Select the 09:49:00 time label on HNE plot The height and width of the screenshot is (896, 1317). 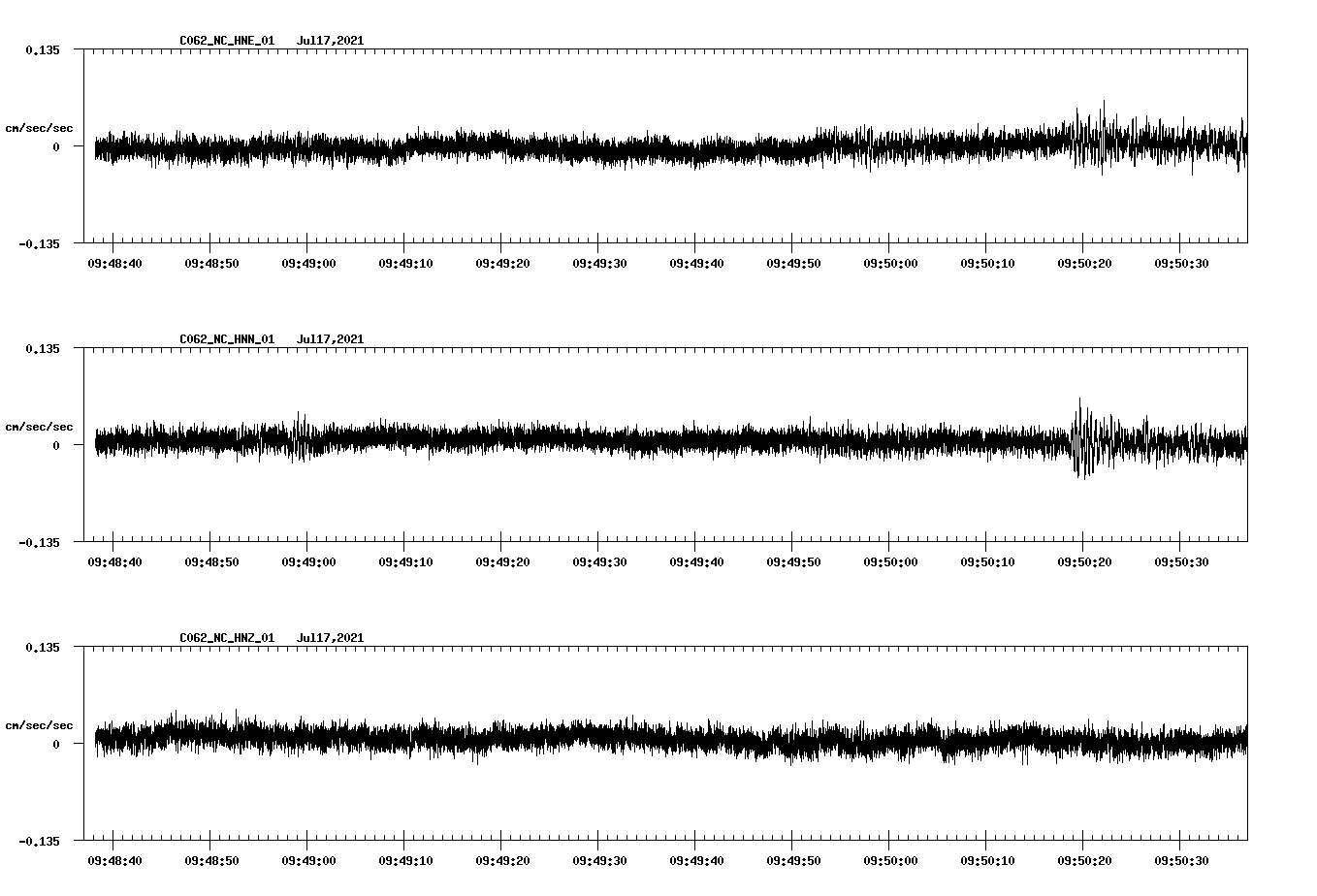[x=308, y=263]
